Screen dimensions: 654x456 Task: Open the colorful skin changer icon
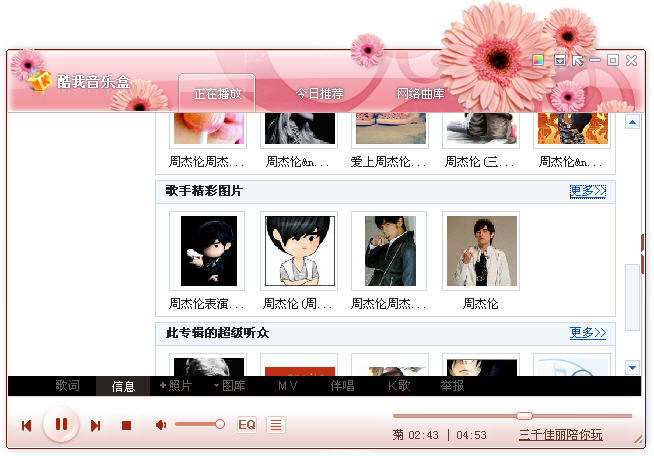point(538,60)
